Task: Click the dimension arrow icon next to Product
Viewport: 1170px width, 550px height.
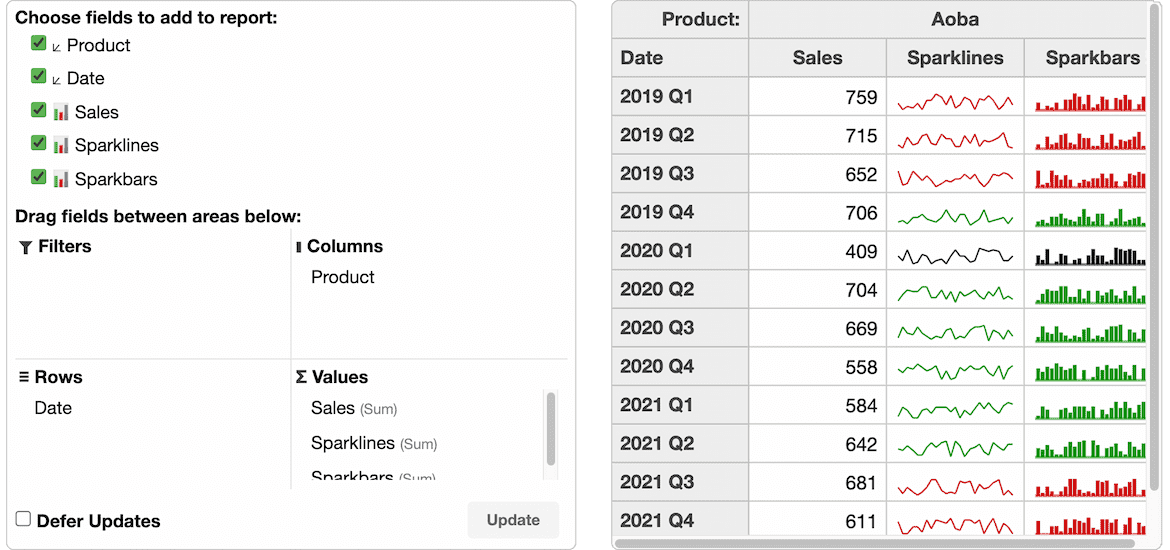Action: point(57,47)
